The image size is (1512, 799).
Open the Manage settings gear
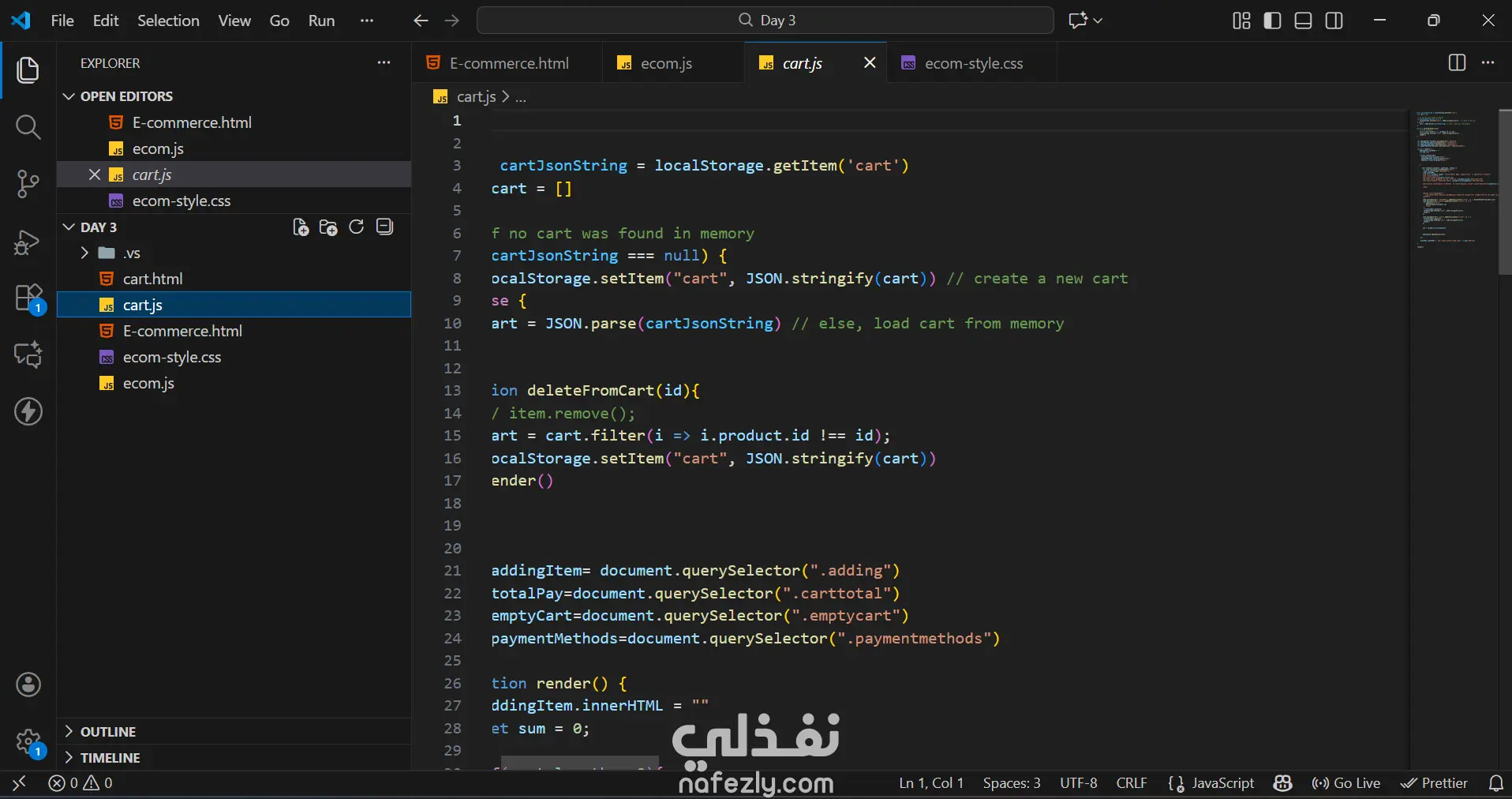(x=28, y=742)
